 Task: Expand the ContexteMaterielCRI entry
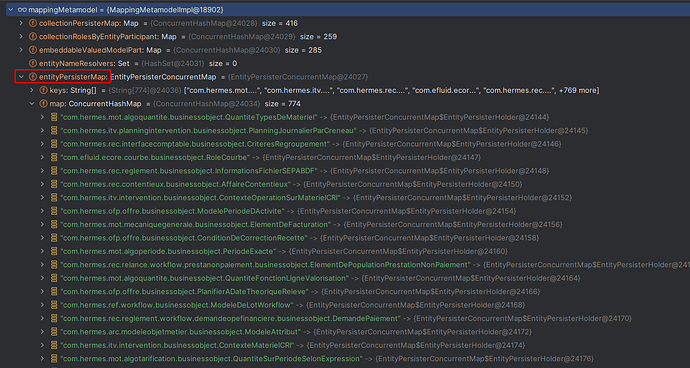43,345
